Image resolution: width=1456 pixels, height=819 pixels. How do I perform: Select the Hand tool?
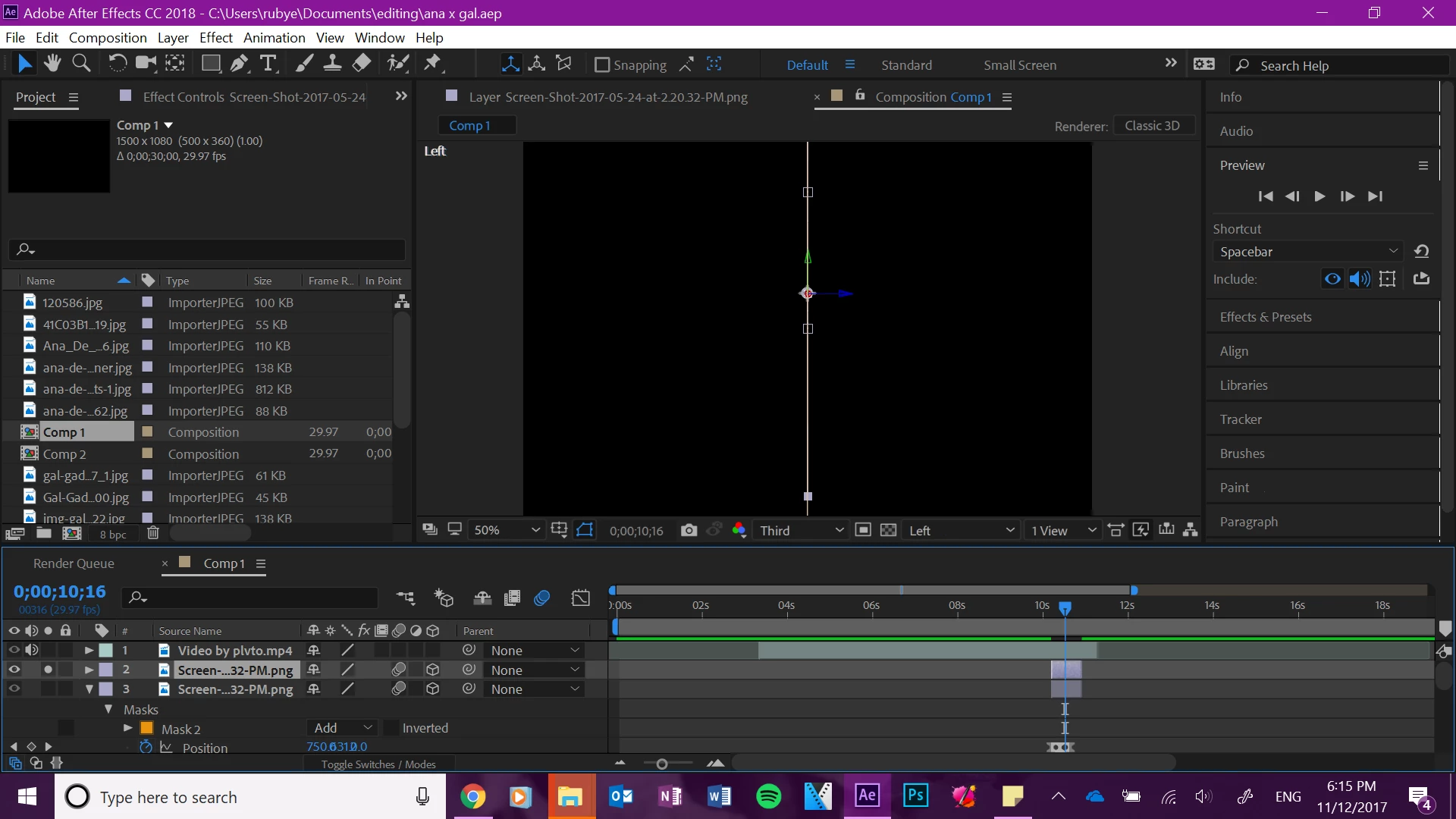tap(52, 64)
